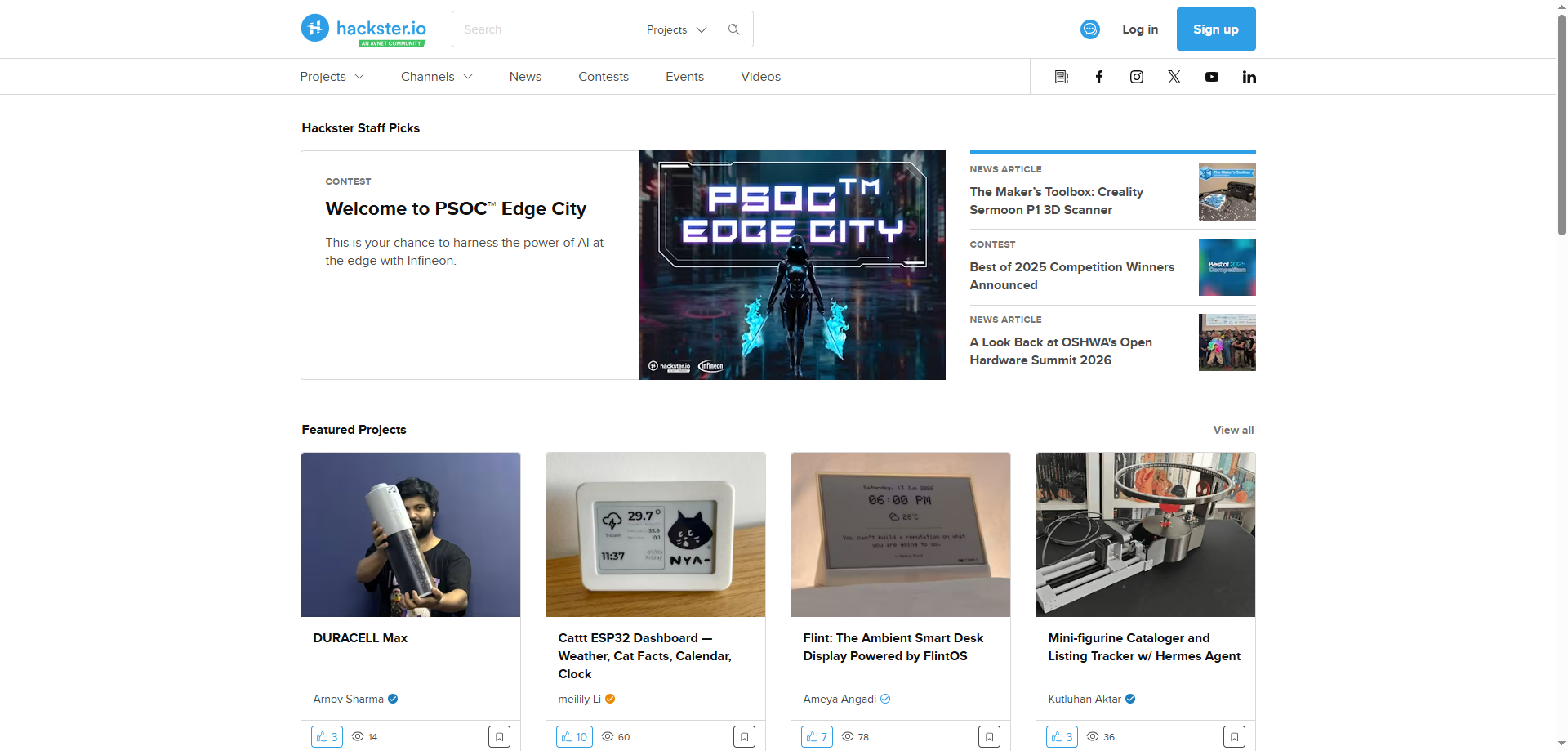Go to the Events section

point(684,77)
